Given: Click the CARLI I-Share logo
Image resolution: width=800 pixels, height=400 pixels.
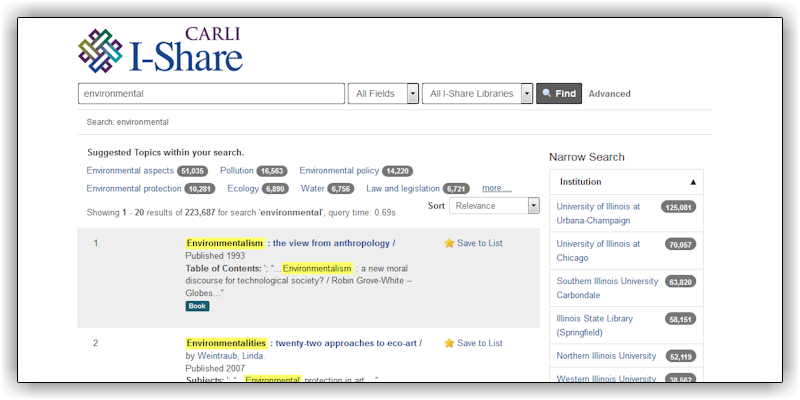Looking at the screenshot, I should [160, 50].
